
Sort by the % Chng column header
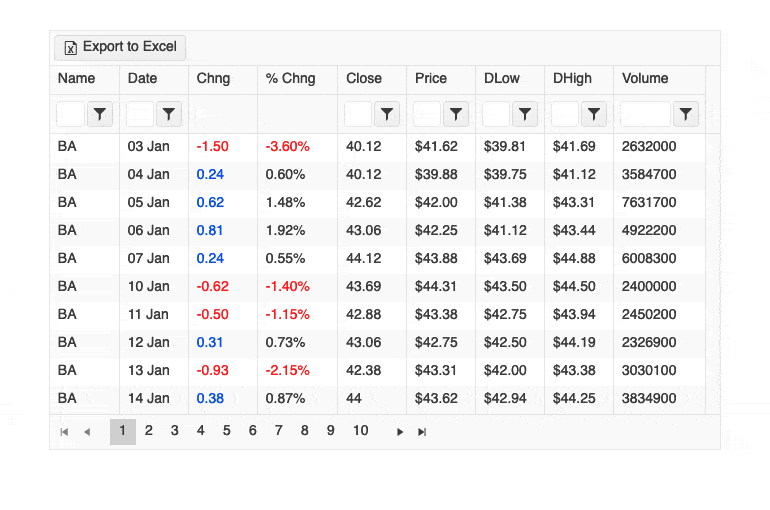(290, 79)
